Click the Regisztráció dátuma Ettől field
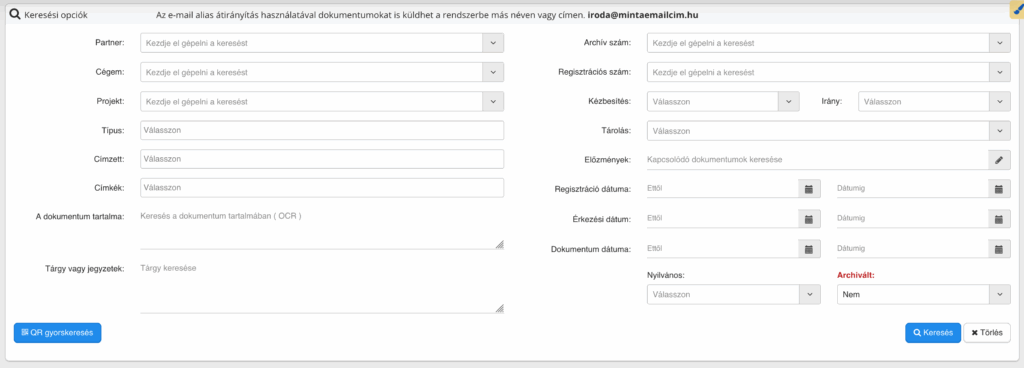Viewport: 1024px width, 368px height. click(722, 189)
